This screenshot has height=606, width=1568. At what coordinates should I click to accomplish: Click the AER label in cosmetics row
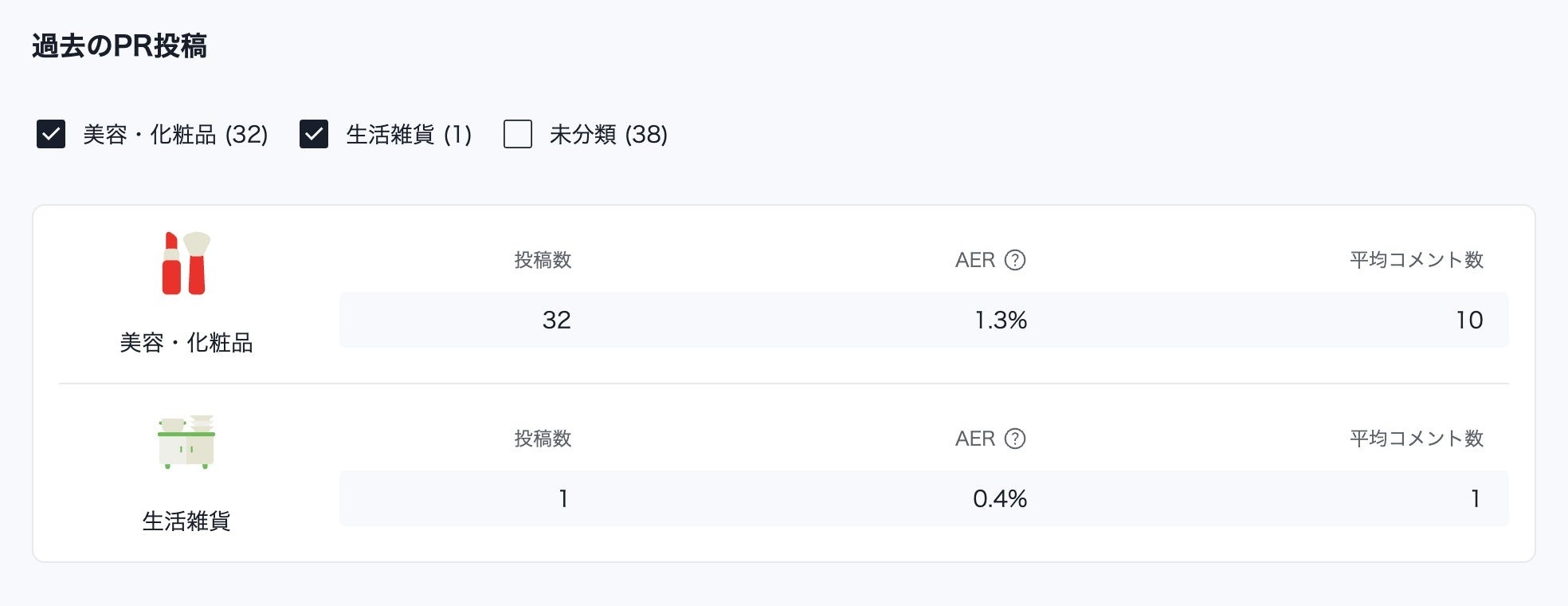coord(975,260)
